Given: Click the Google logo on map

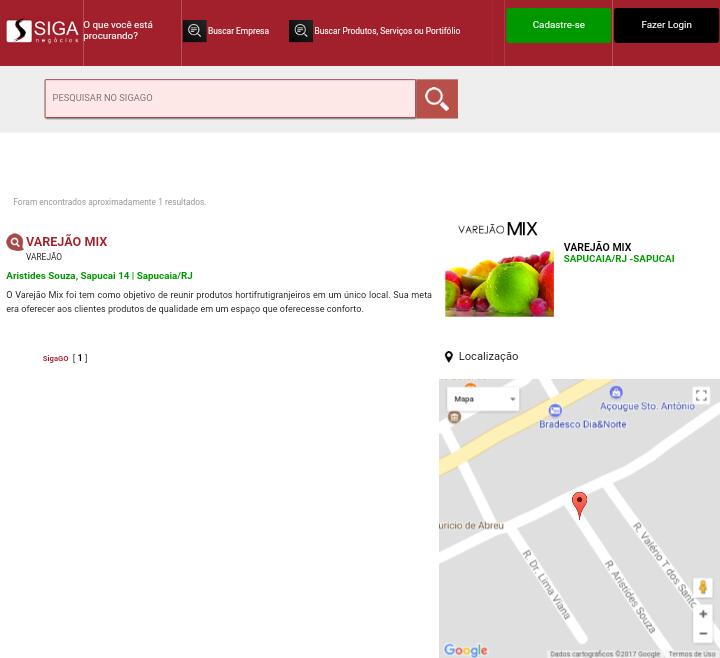Looking at the screenshot, I should [x=466, y=650].
